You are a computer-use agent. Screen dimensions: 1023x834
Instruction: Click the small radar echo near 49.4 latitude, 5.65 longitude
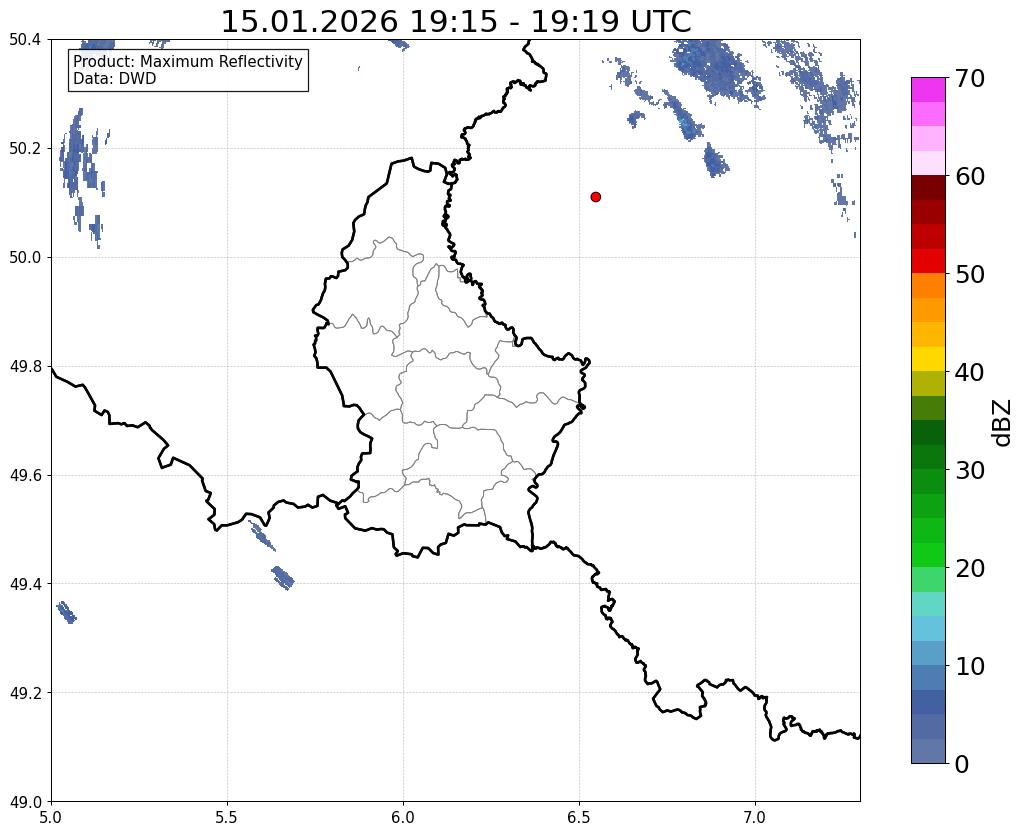click(282, 578)
